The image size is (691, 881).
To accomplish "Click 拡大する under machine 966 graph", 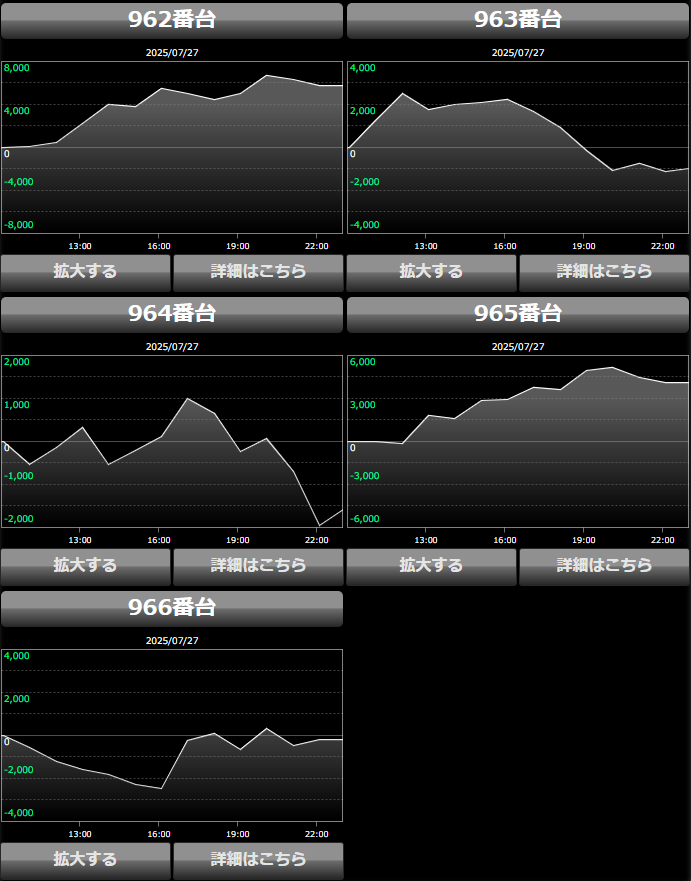I will [85, 861].
